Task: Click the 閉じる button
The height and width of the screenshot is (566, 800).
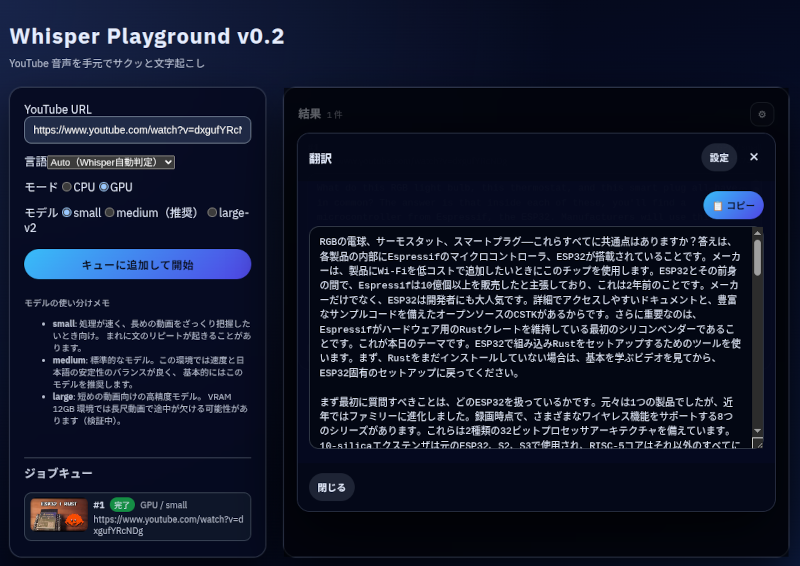Action: pyautogui.click(x=331, y=487)
